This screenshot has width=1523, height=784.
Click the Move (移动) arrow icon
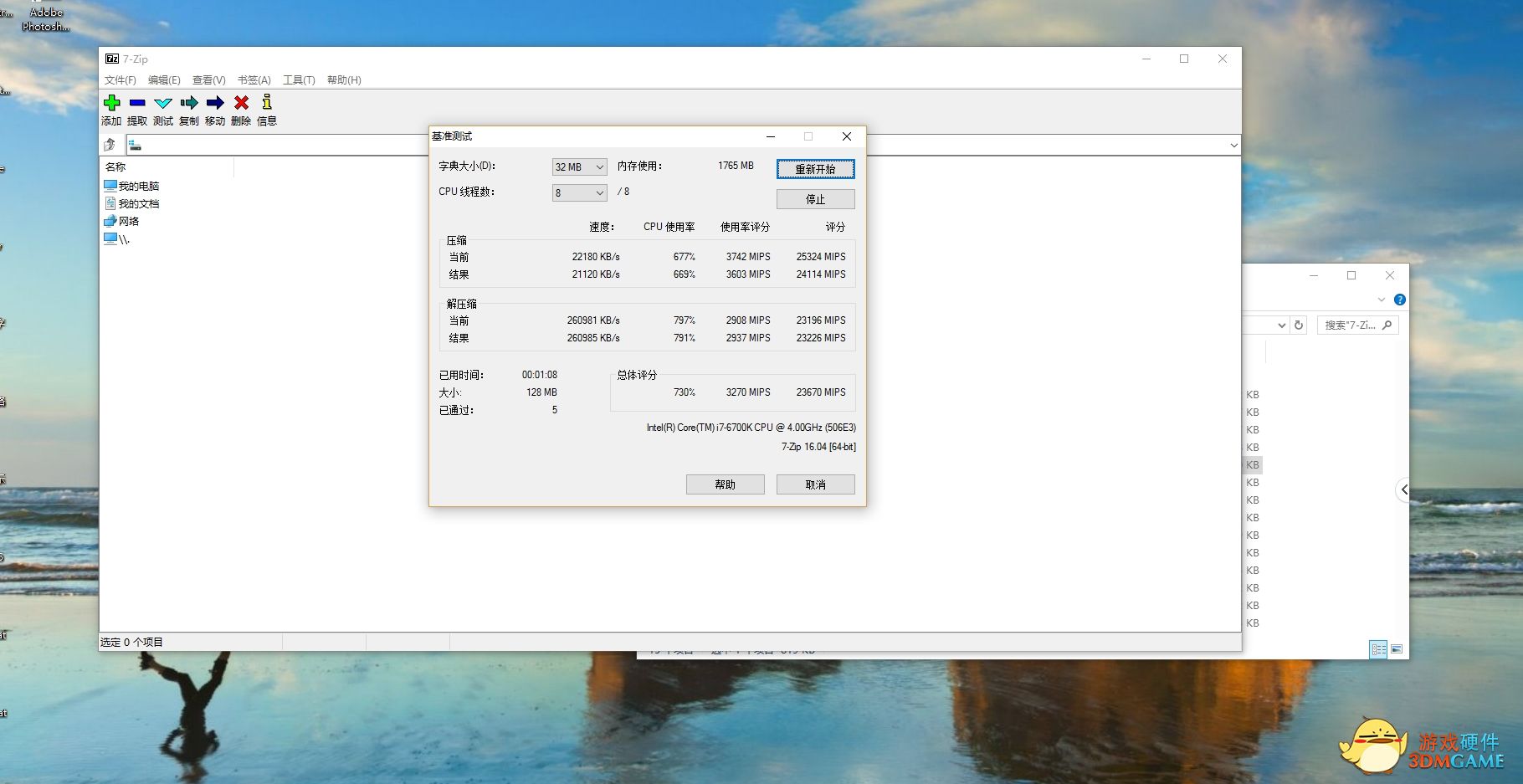click(x=215, y=103)
